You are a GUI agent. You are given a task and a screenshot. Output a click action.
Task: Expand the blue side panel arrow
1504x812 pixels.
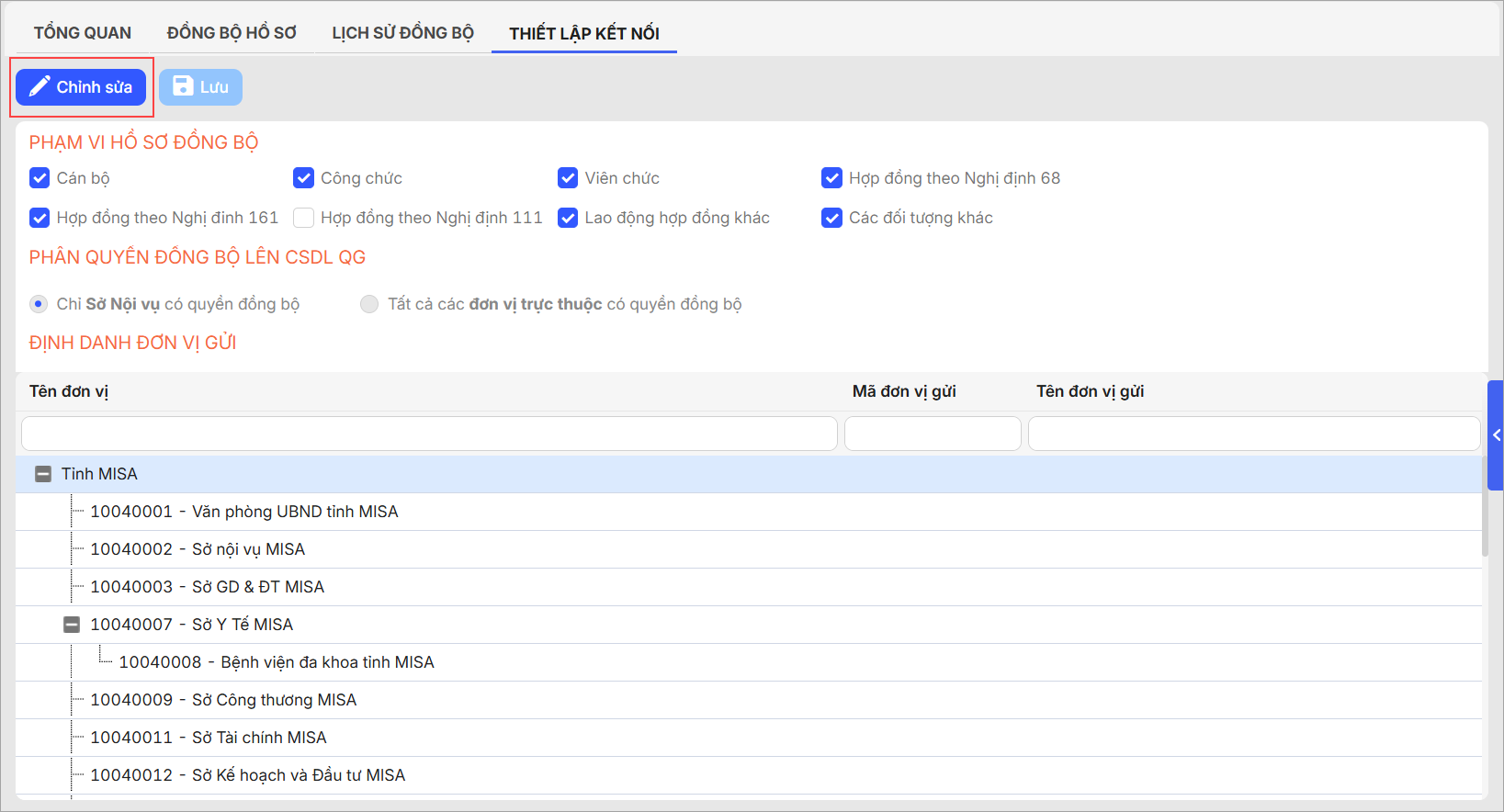(x=1496, y=435)
